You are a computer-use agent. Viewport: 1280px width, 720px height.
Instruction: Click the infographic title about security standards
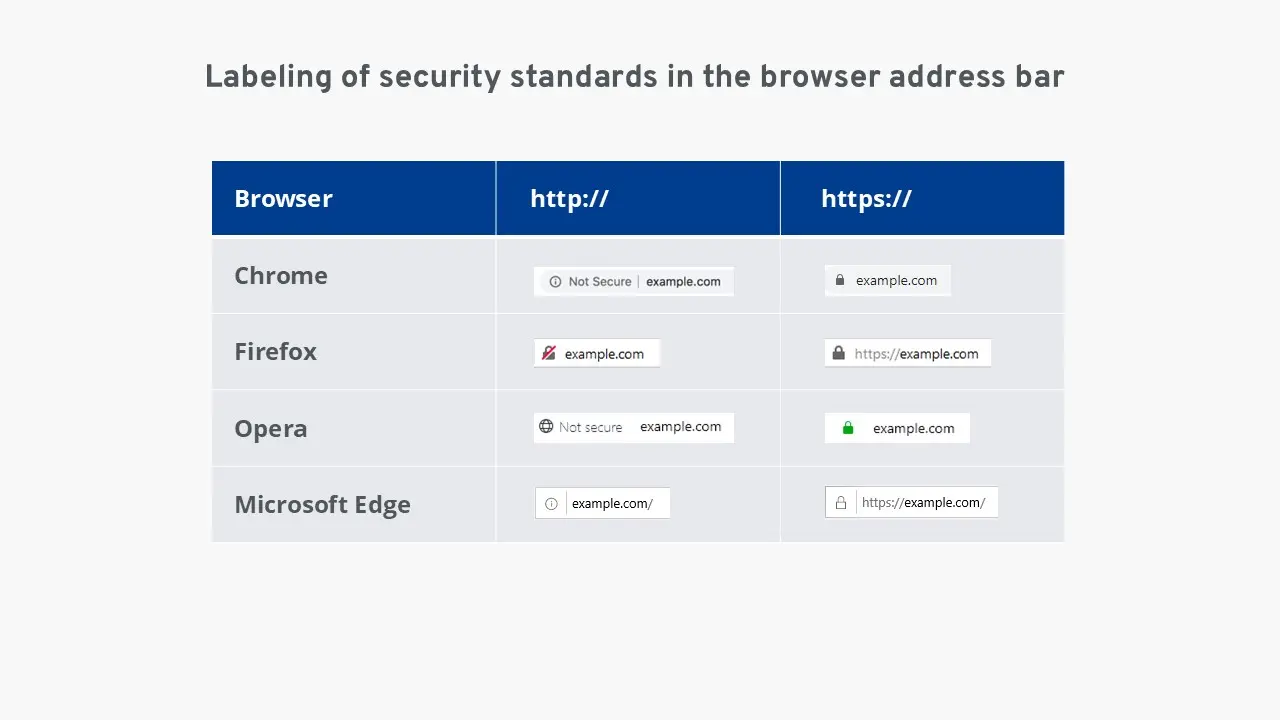(x=634, y=76)
